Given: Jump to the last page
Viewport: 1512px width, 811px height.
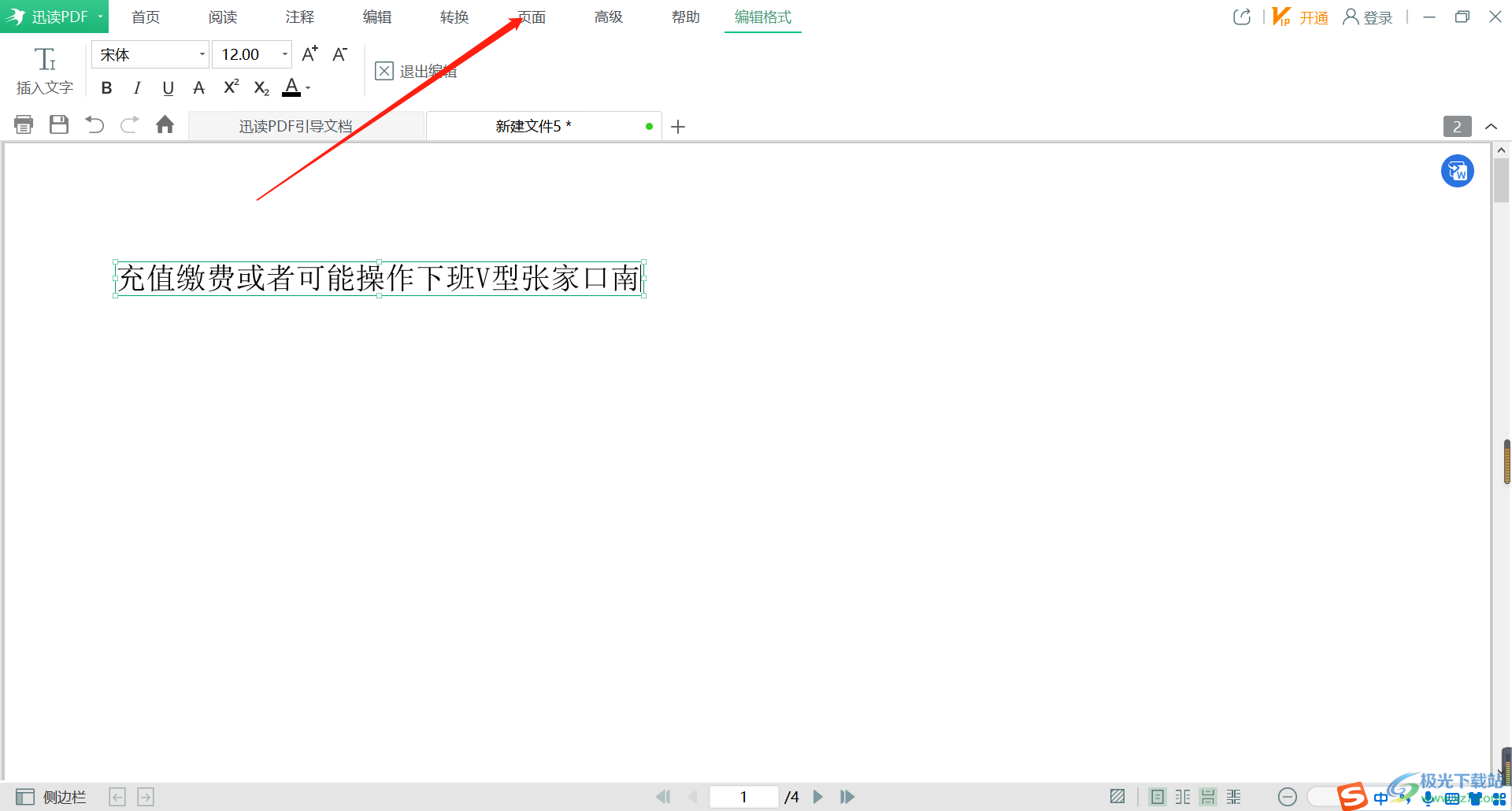Looking at the screenshot, I should click(x=847, y=797).
